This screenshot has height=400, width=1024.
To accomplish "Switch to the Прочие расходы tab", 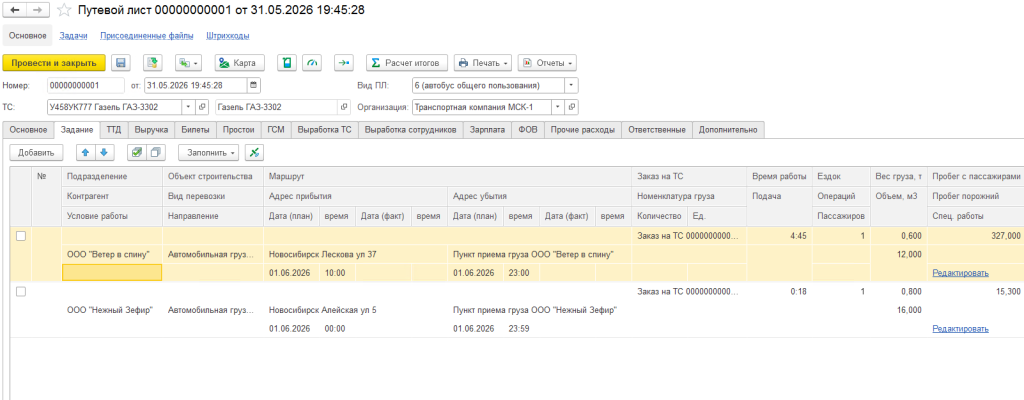I will (x=583, y=130).
